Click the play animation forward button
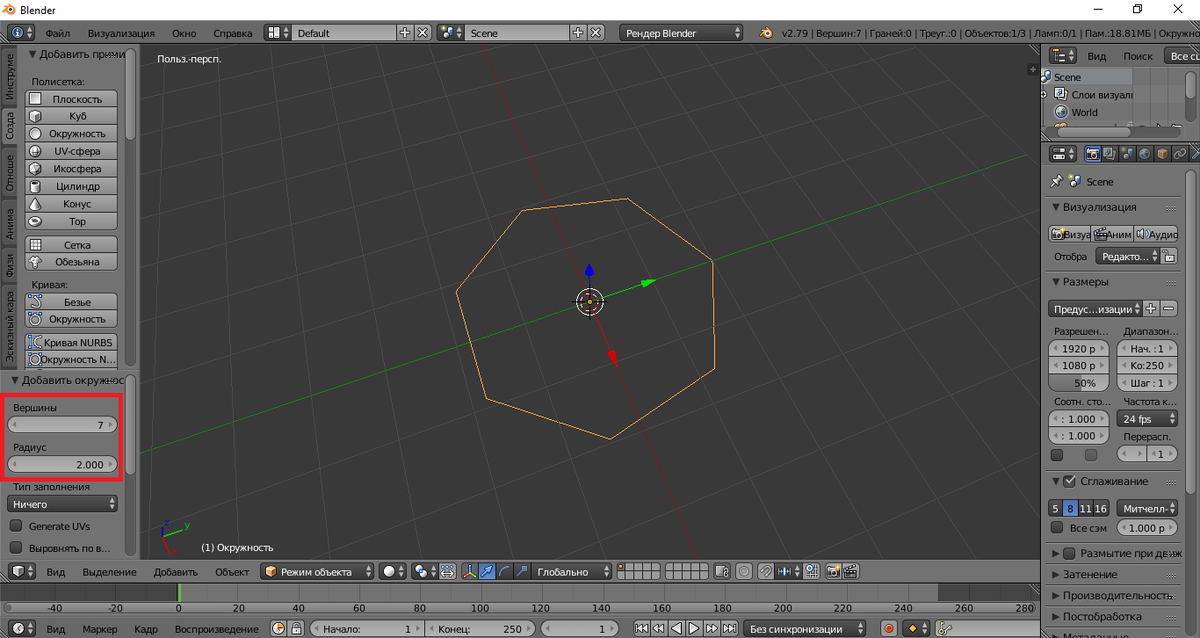1200x638 pixels. pyautogui.click(x=694, y=629)
